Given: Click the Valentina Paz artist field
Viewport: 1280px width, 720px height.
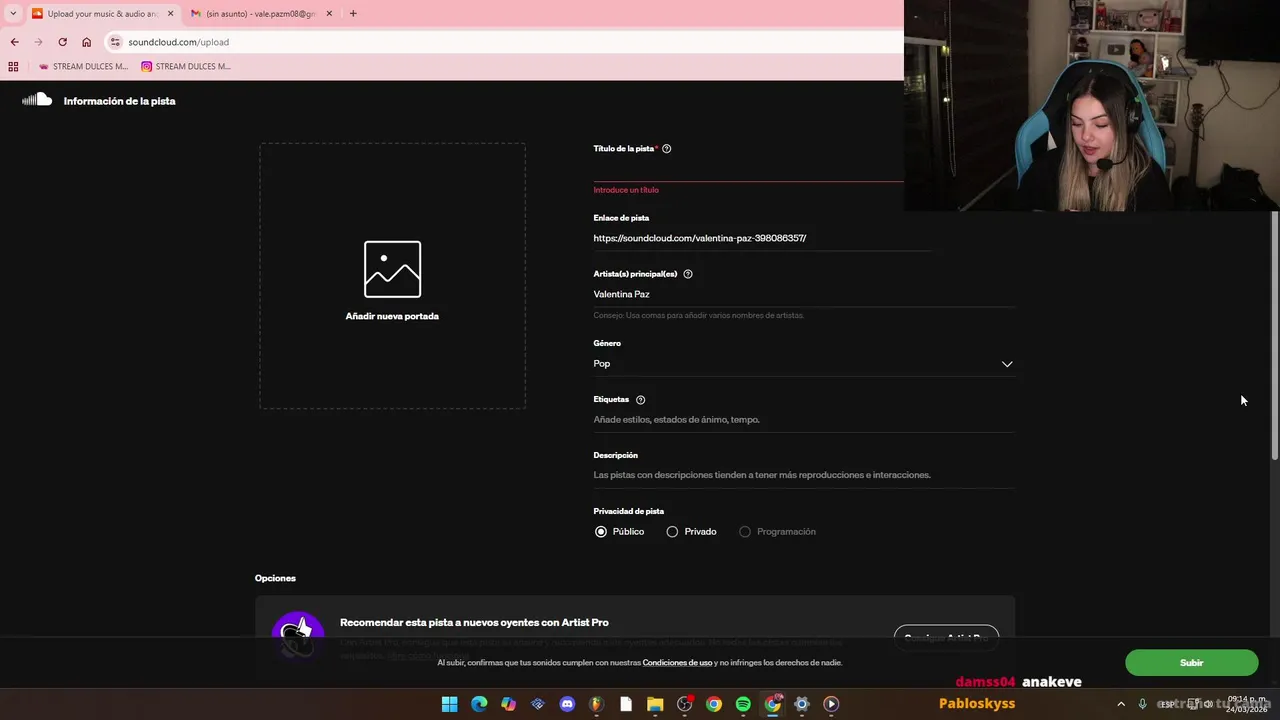Looking at the screenshot, I should click(803, 294).
